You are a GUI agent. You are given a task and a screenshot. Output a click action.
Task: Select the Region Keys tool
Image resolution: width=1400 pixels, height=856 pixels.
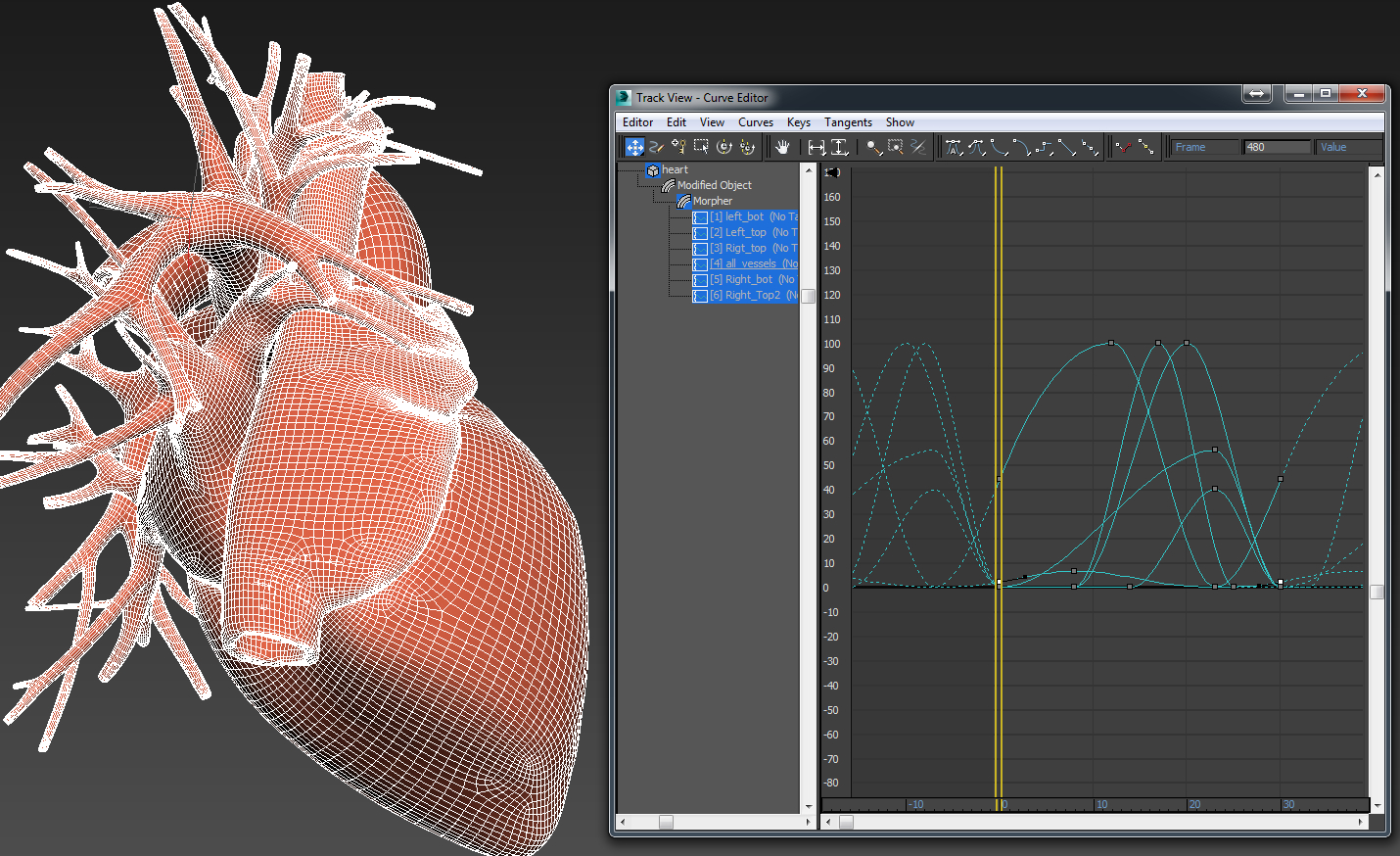[x=701, y=146]
